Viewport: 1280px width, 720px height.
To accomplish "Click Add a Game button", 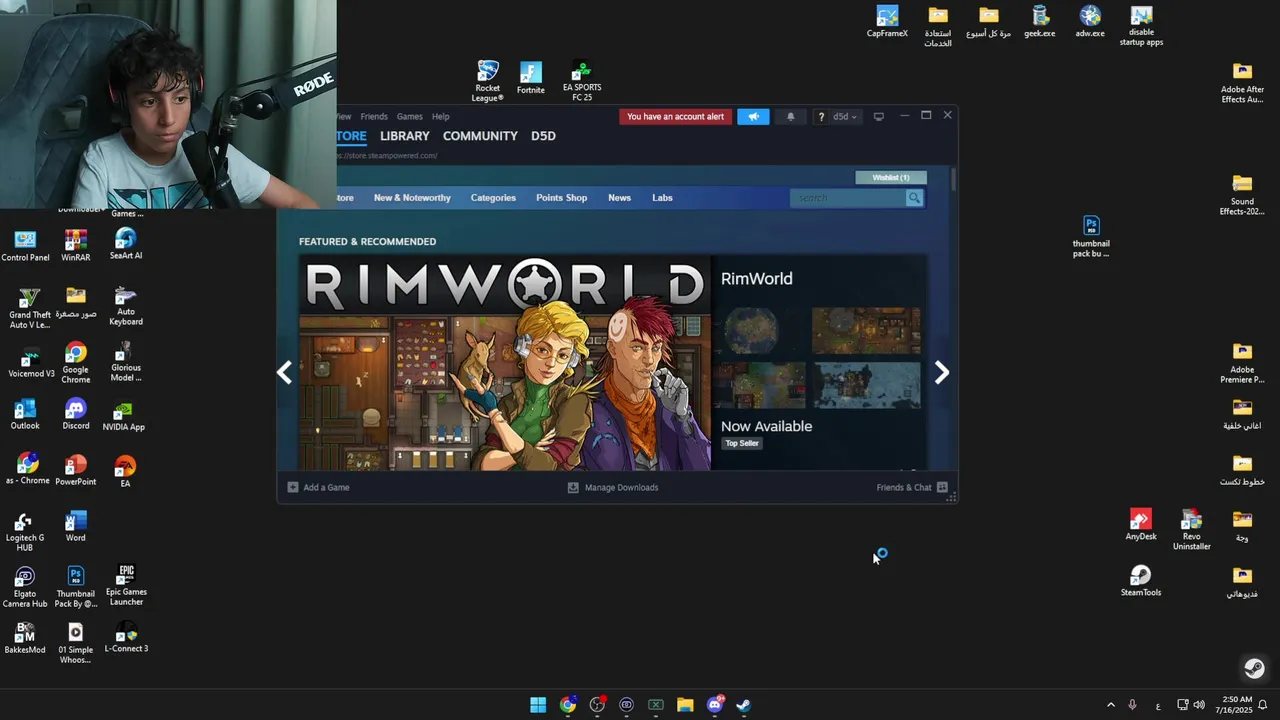I will [x=318, y=488].
